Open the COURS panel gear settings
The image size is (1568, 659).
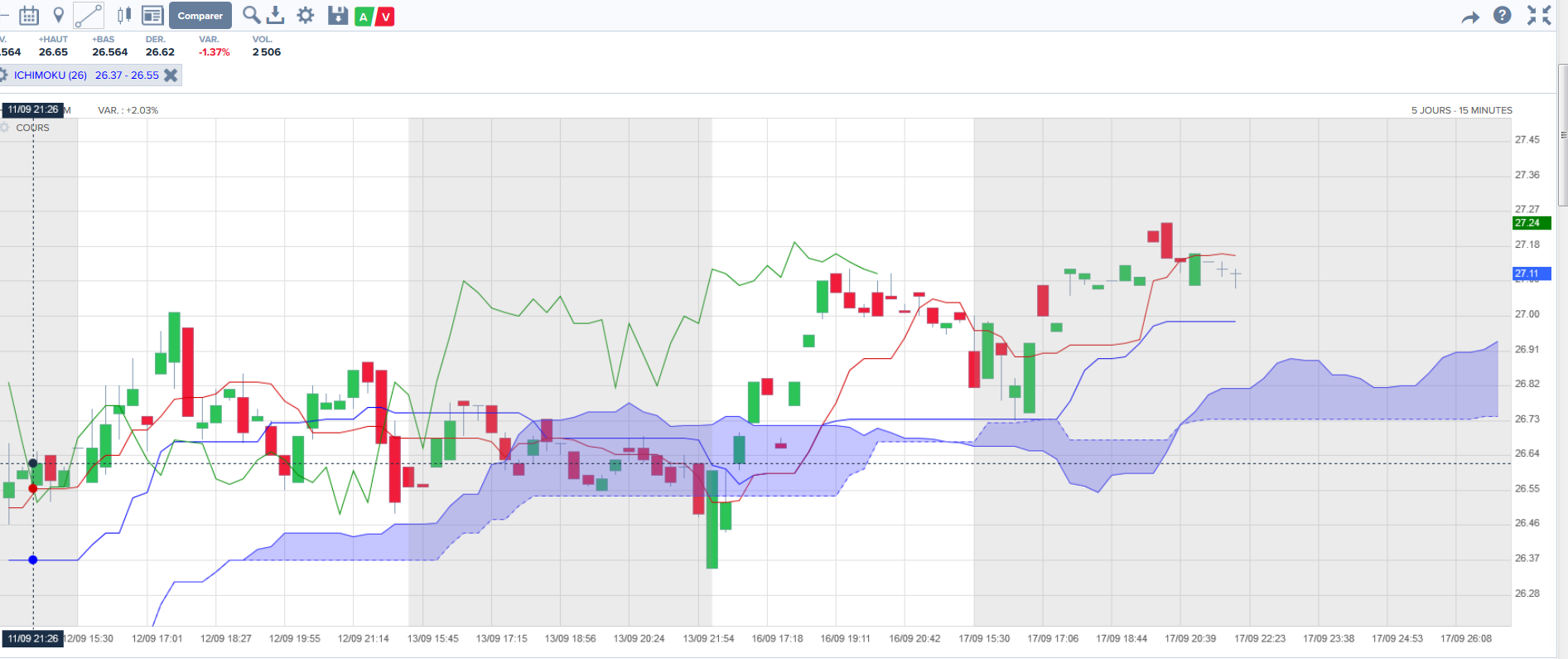[x=5, y=128]
